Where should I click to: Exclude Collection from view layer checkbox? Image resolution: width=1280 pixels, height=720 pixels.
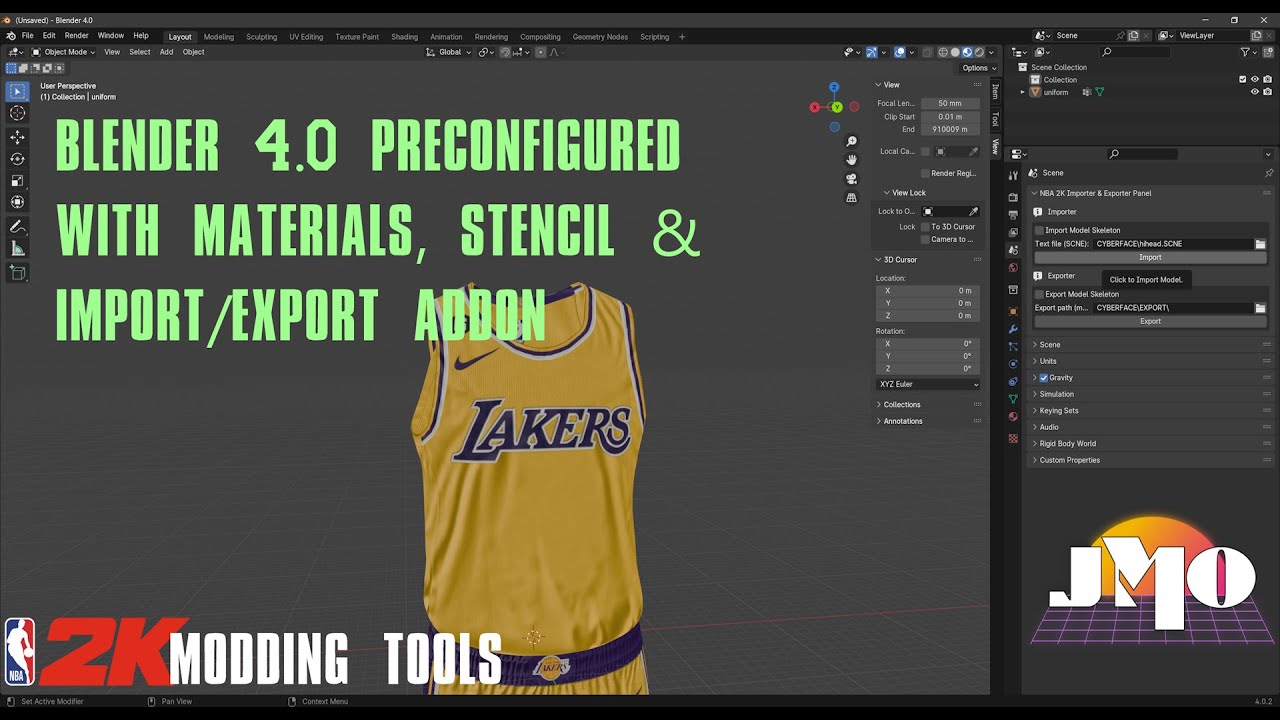[x=1242, y=79]
